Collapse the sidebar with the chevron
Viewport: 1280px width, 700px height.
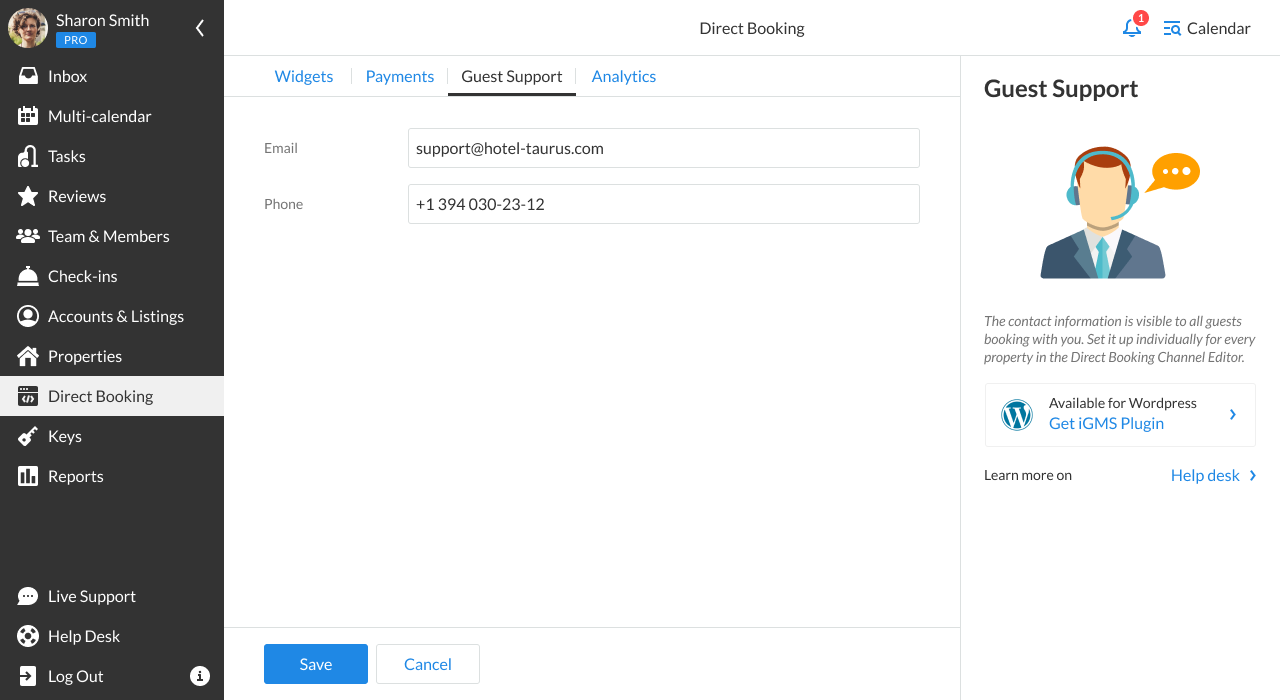200,28
